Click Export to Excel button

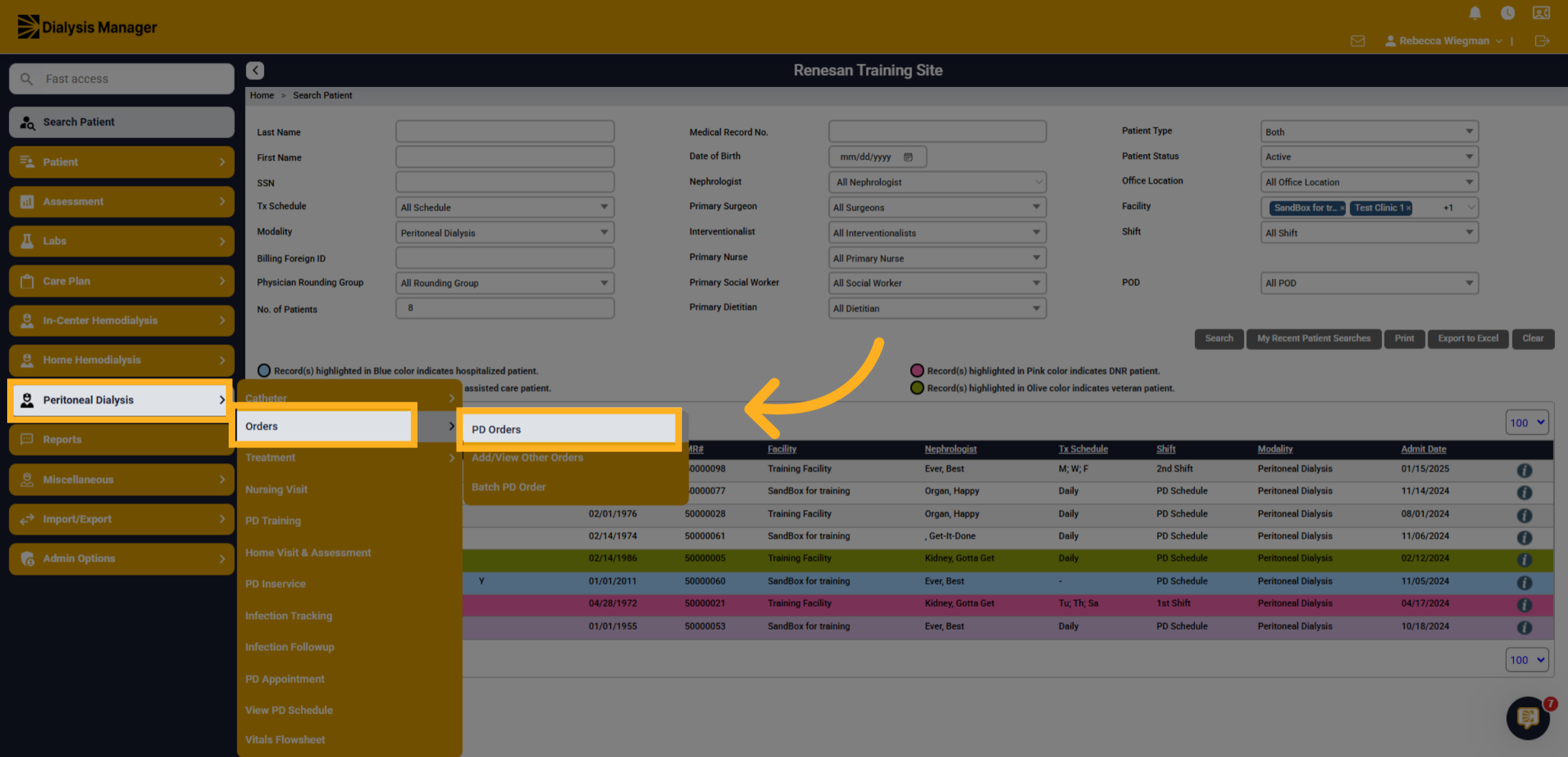[1467, 338]
